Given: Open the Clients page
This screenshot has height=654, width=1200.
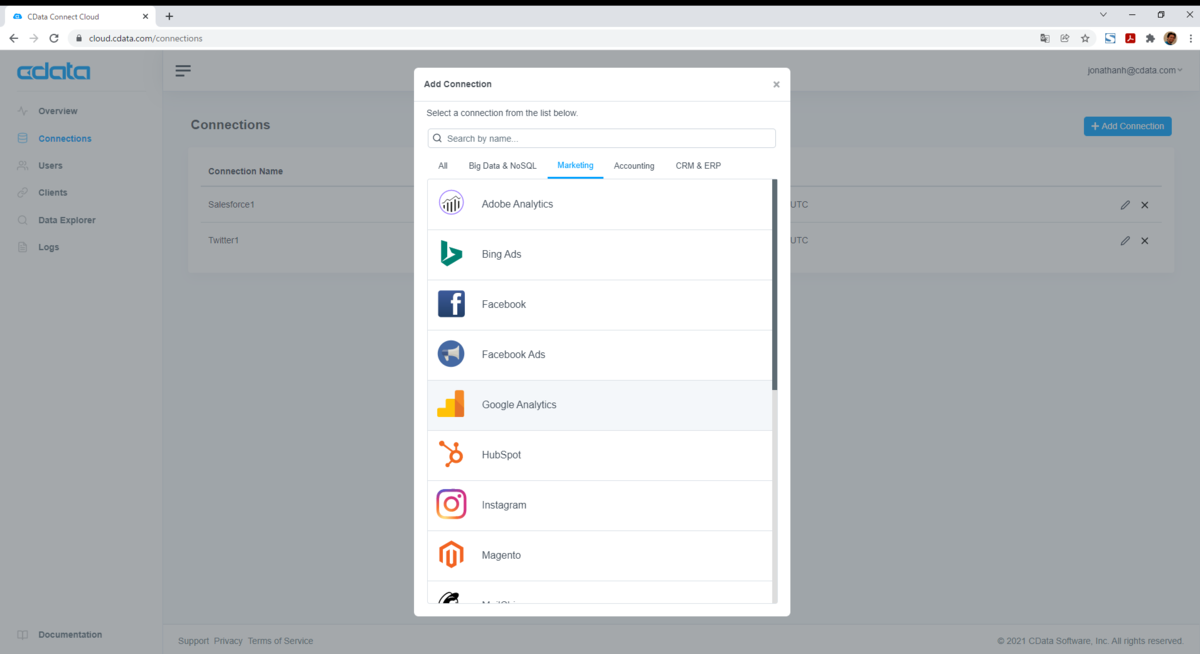Looking at the screenshot, I should tap(53, 192).
